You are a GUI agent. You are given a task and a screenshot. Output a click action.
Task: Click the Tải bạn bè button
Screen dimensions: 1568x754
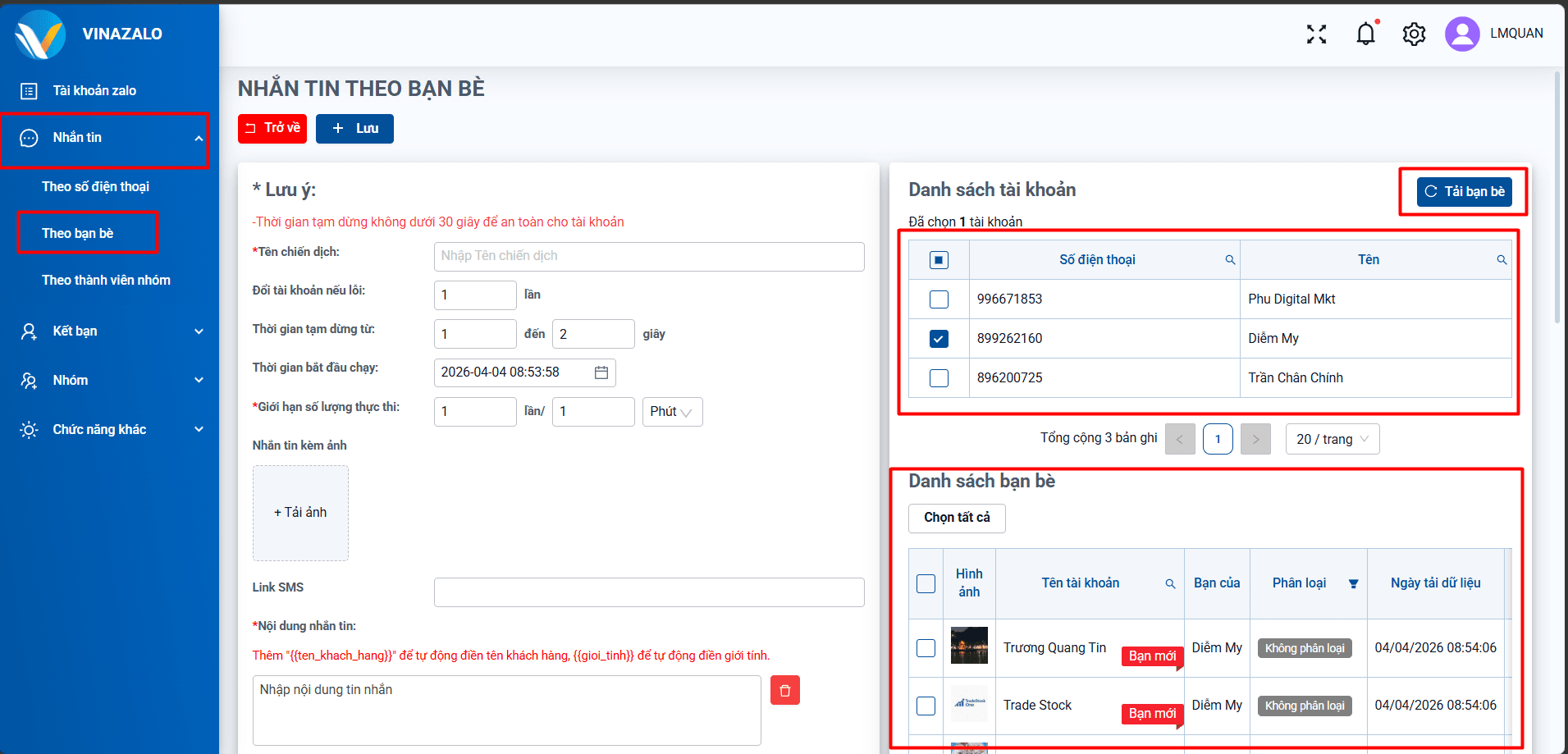[x=1464, y=192]
